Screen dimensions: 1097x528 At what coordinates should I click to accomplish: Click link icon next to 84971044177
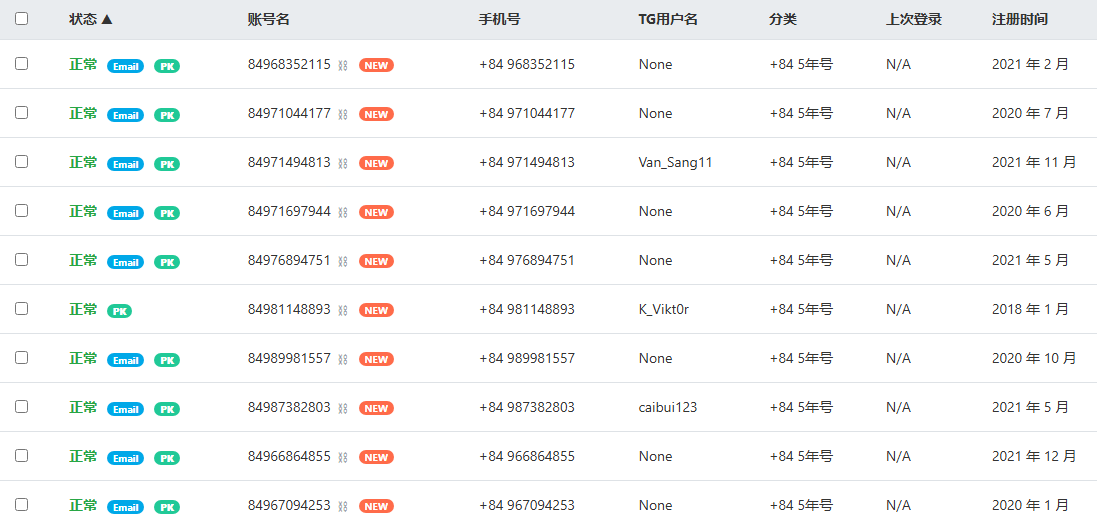point(343,114)
